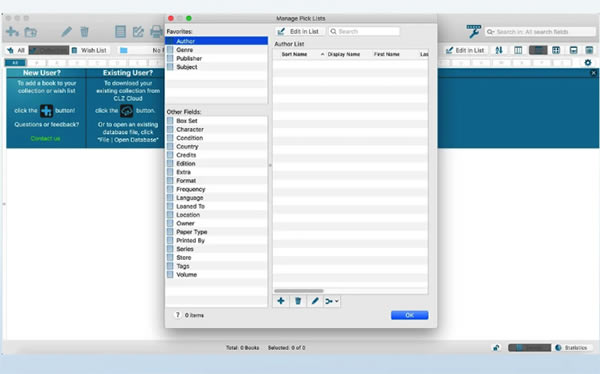Select the All tab in alphabet bar

point(15,62)
